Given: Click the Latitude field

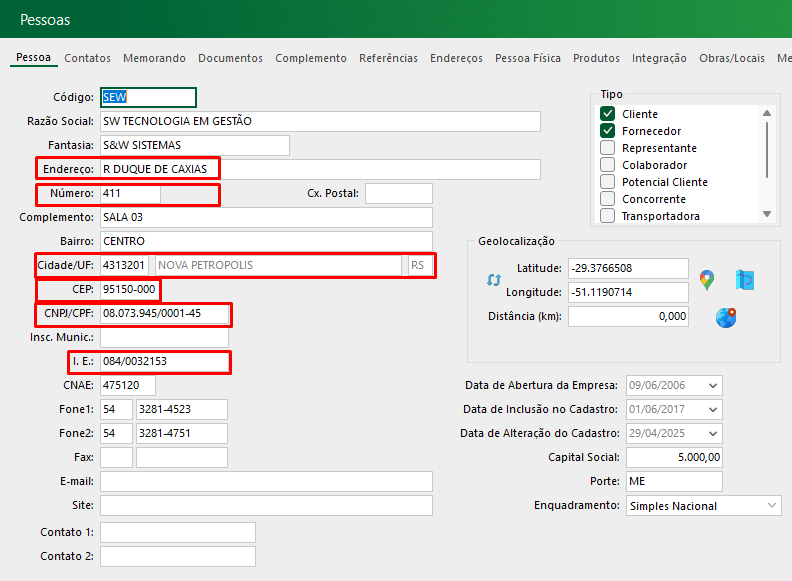Looking at the screenshot, I should point(628,268).
